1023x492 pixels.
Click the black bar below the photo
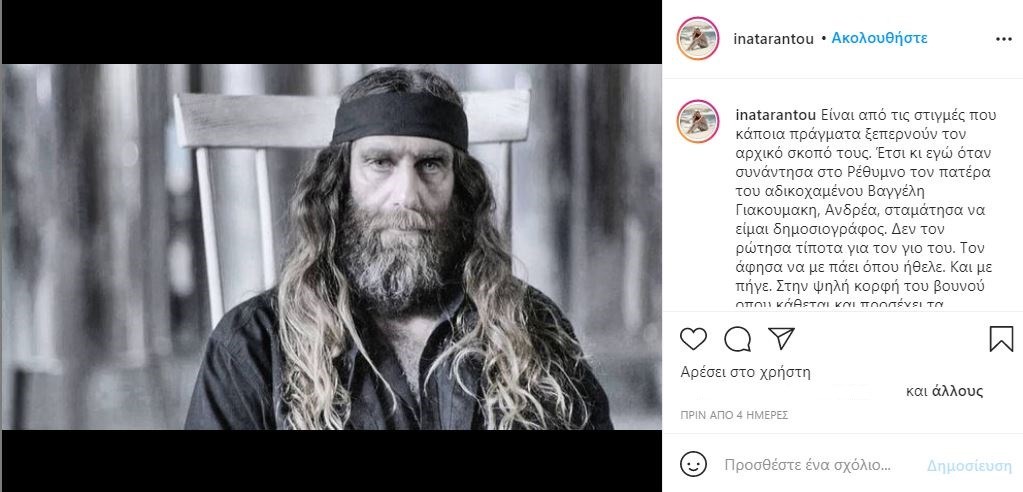(x=330, y=460)
